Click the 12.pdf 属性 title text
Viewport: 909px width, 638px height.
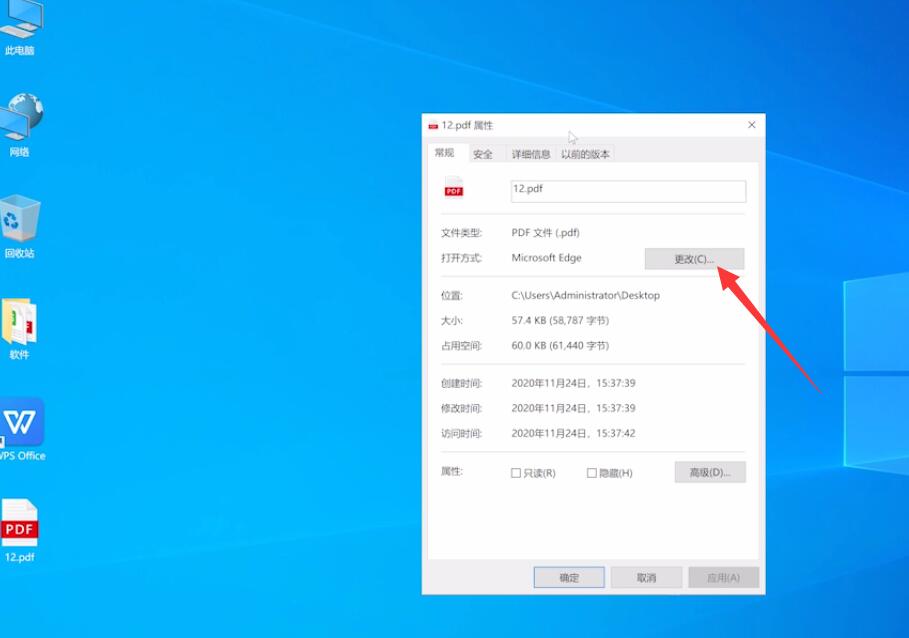(x=467, y=125)
